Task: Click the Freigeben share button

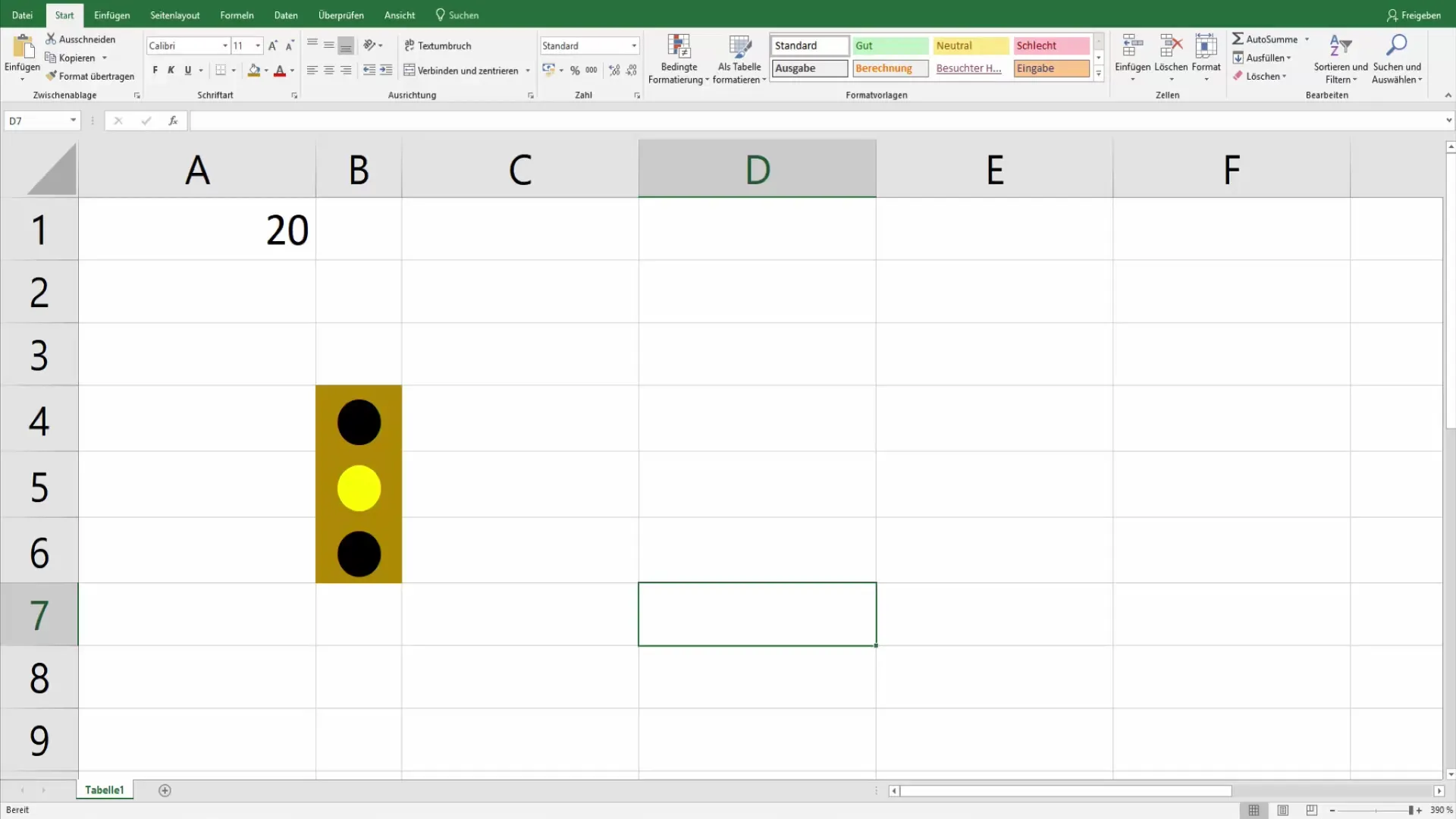Action: click(1414, 15)
